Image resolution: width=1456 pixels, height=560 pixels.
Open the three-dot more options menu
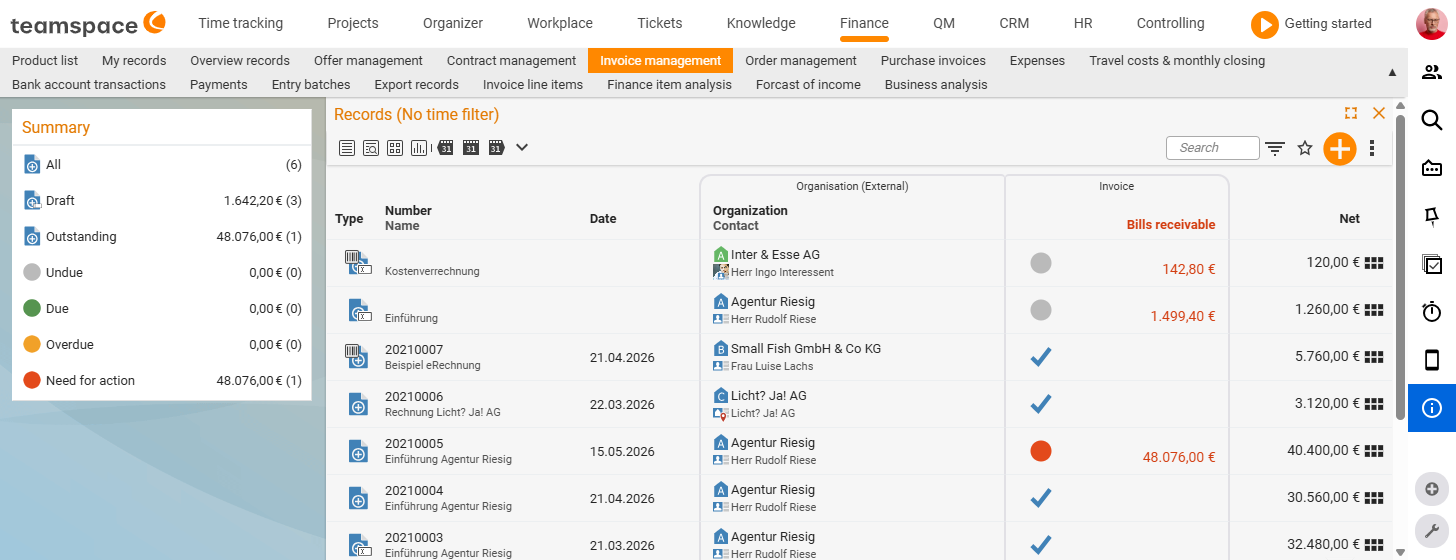click(x=1372, y=149)
